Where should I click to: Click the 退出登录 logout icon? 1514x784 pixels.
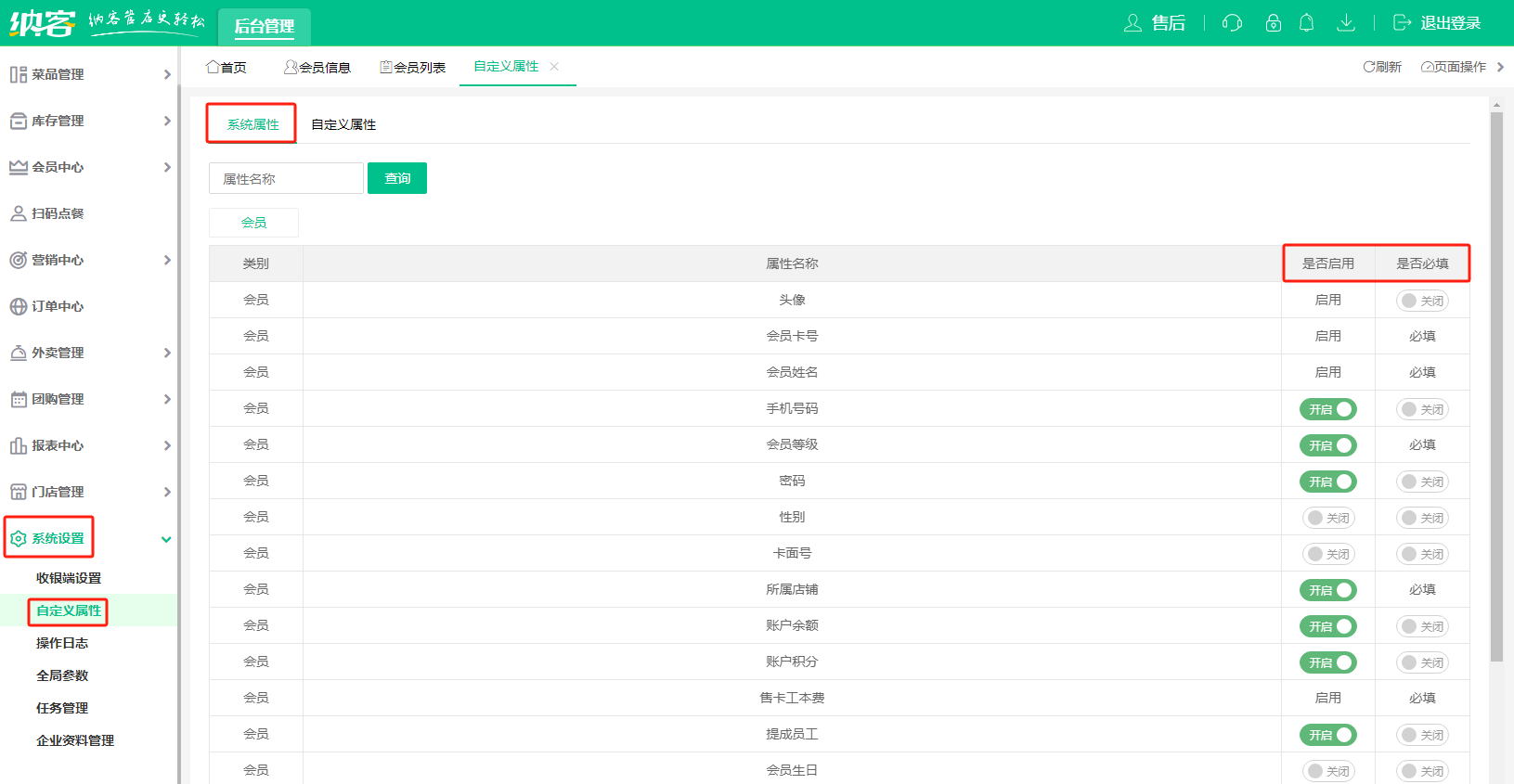click(x=1403, y=23)
